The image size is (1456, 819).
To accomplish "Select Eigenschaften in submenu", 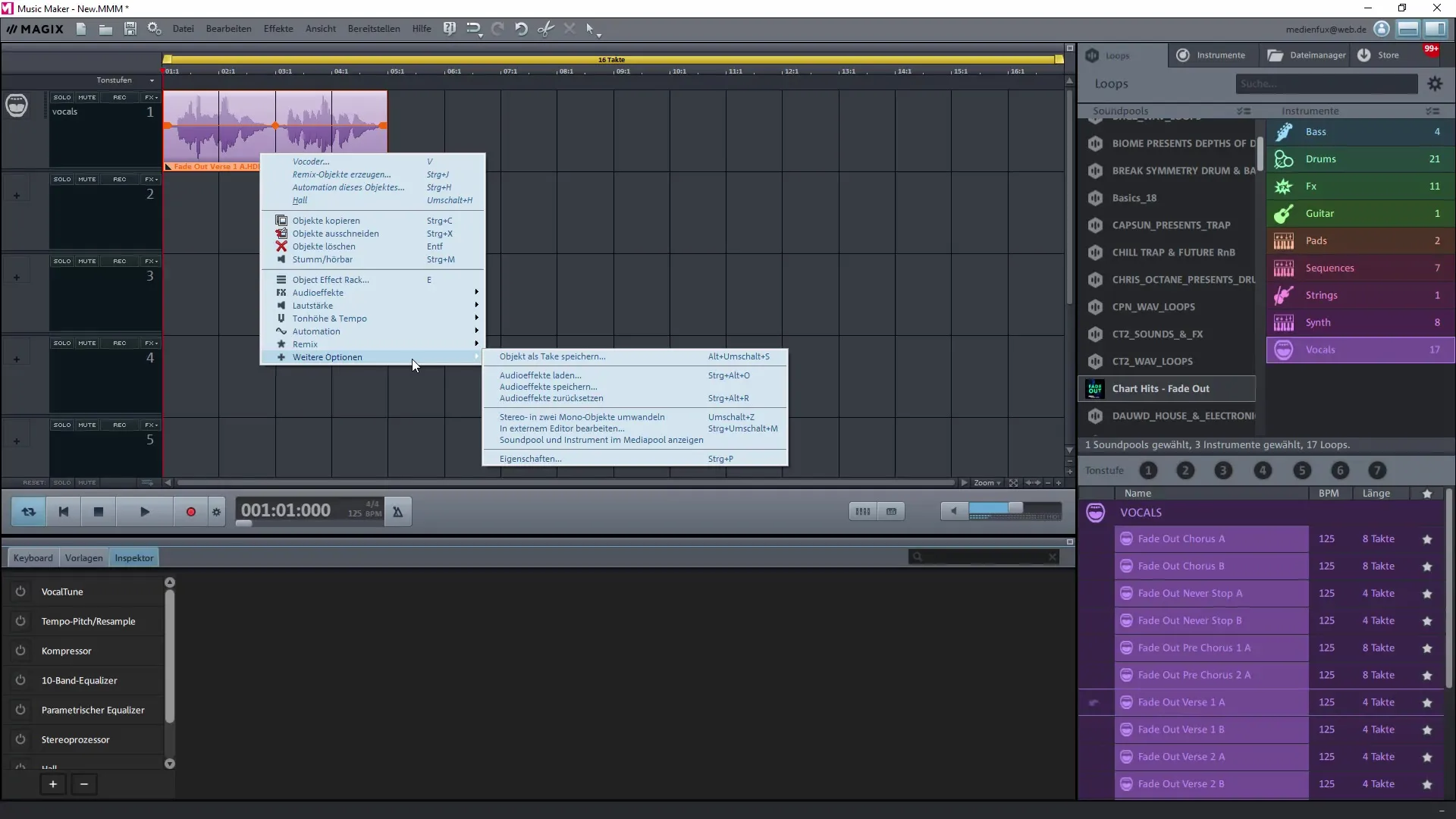I will 635,459.
